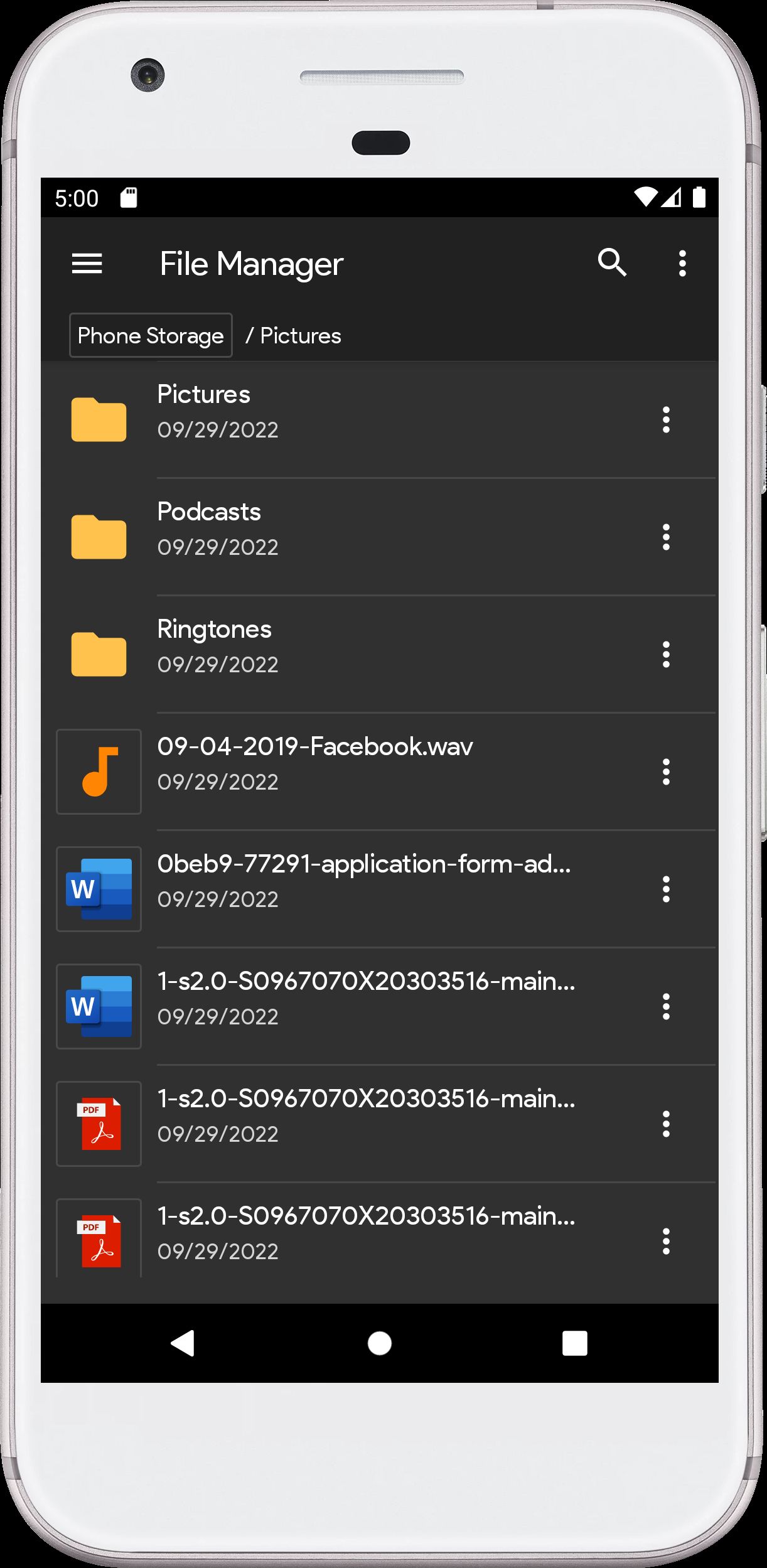The height and width of the screenshot is (1568, 767).
Task: Open the Podcasts folder icon
Action: pos(99,537)
